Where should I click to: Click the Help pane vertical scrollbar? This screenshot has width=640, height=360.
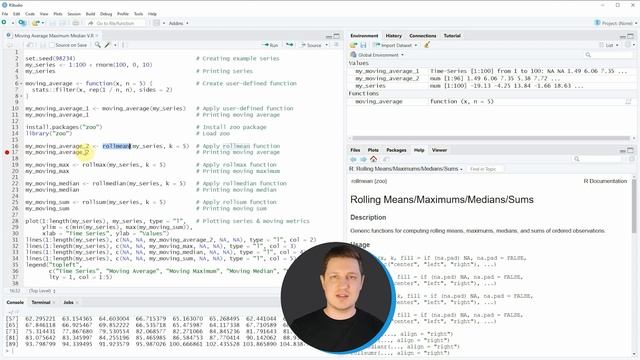(x=634, y=205)
